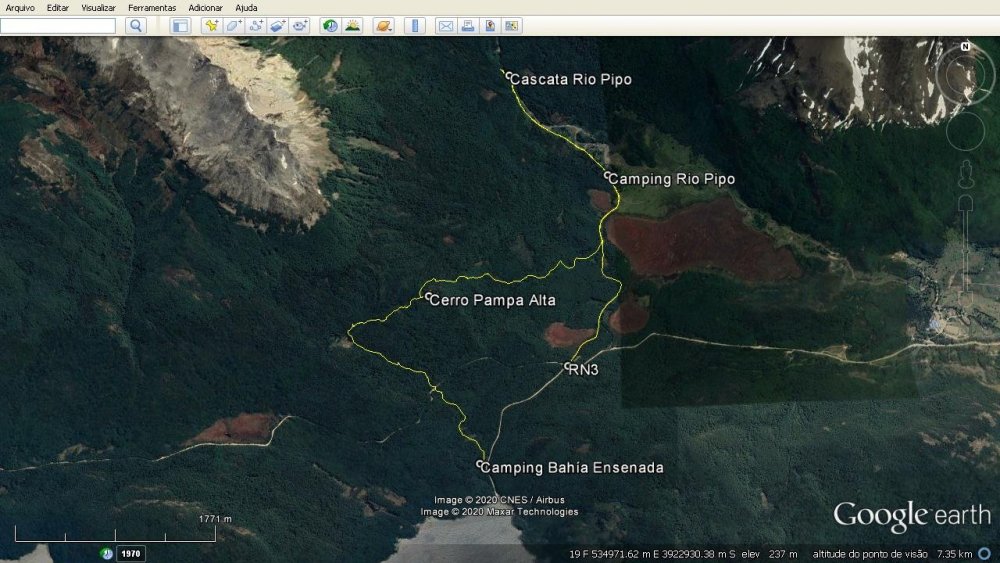
Task: Add an image overlay
Action: 278,26
